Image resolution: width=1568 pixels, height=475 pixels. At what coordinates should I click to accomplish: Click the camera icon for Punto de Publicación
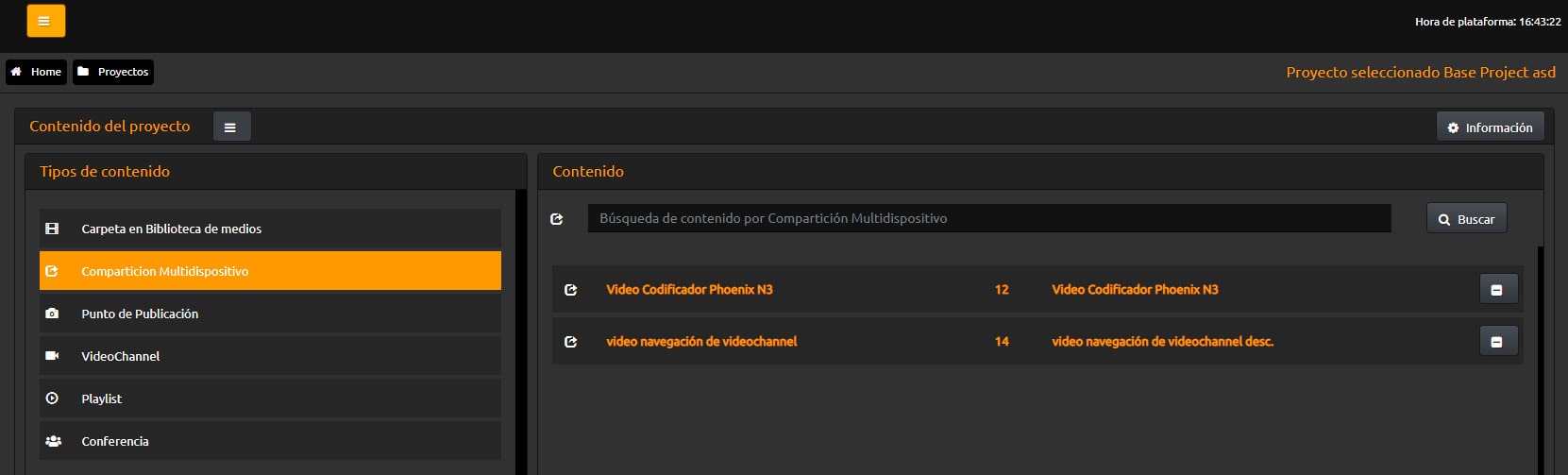(52, 314)
